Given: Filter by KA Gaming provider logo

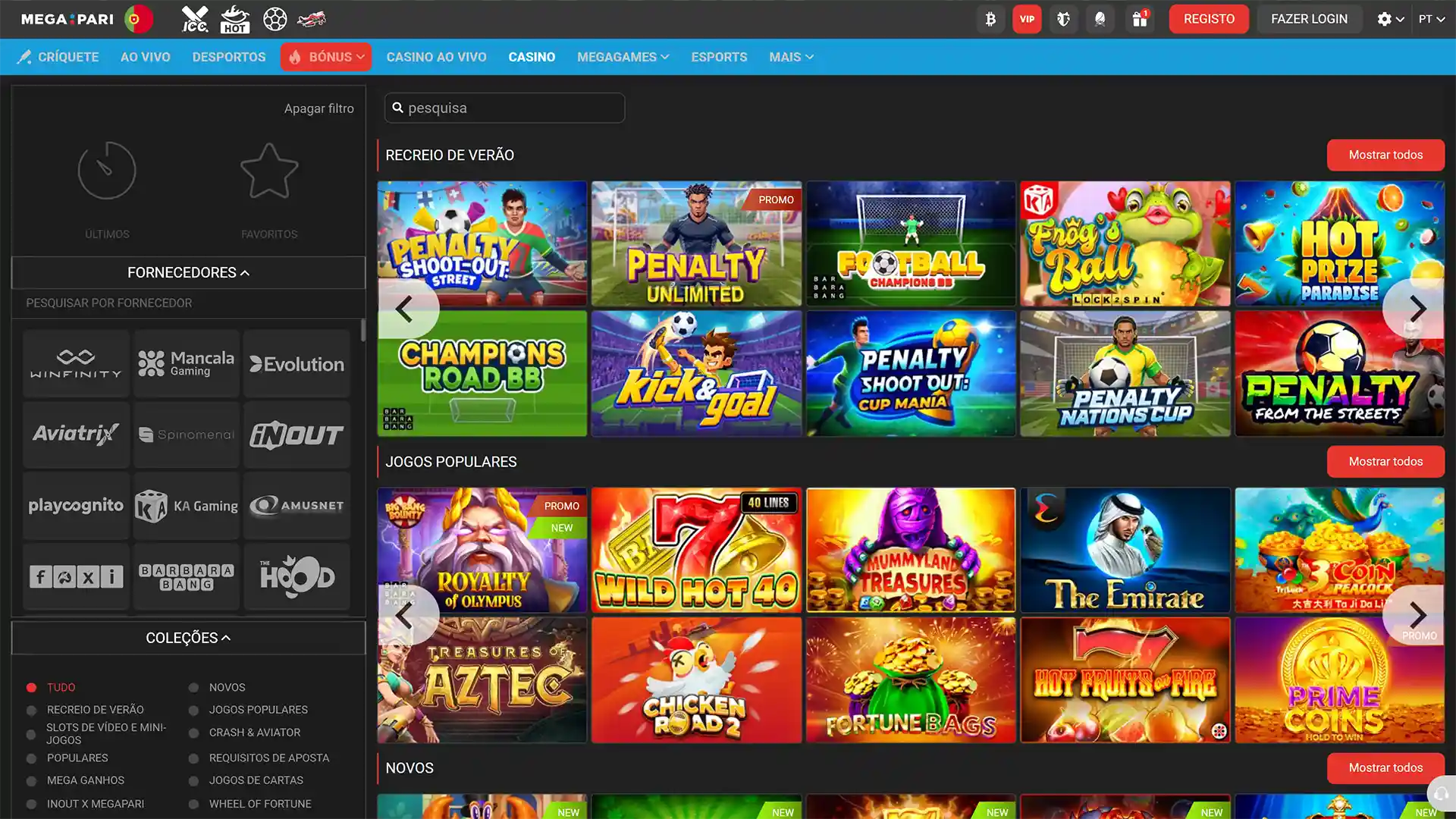Looking at the screenshot, I should click(187, 506).
